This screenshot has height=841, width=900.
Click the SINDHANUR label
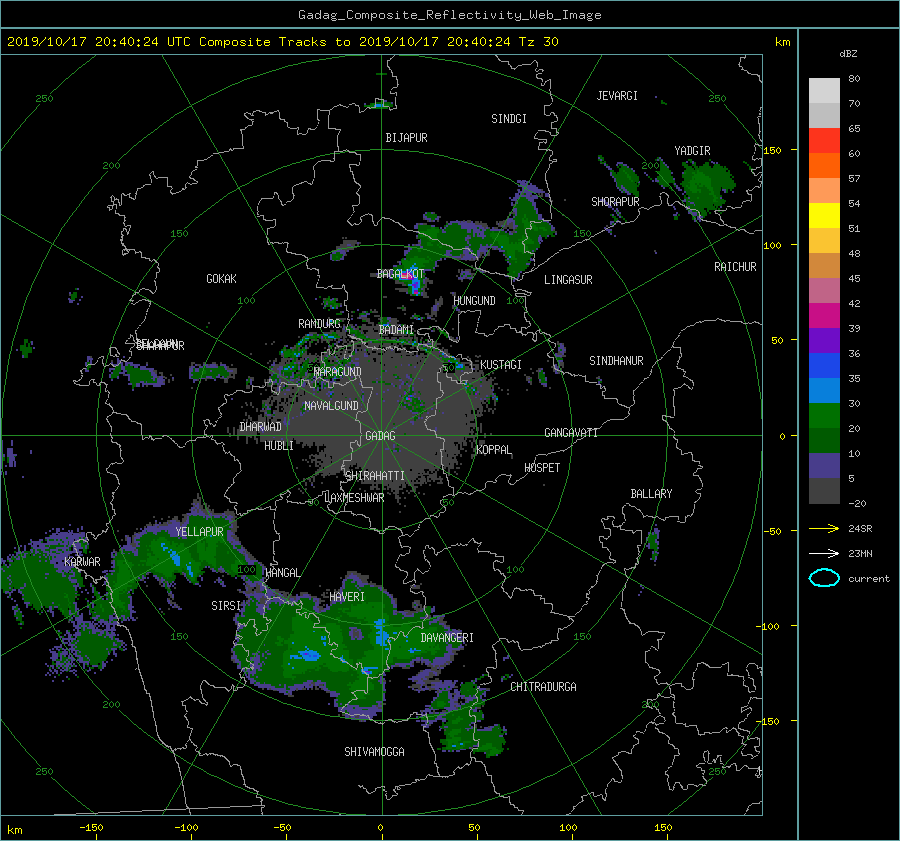(x=616, y=361)
